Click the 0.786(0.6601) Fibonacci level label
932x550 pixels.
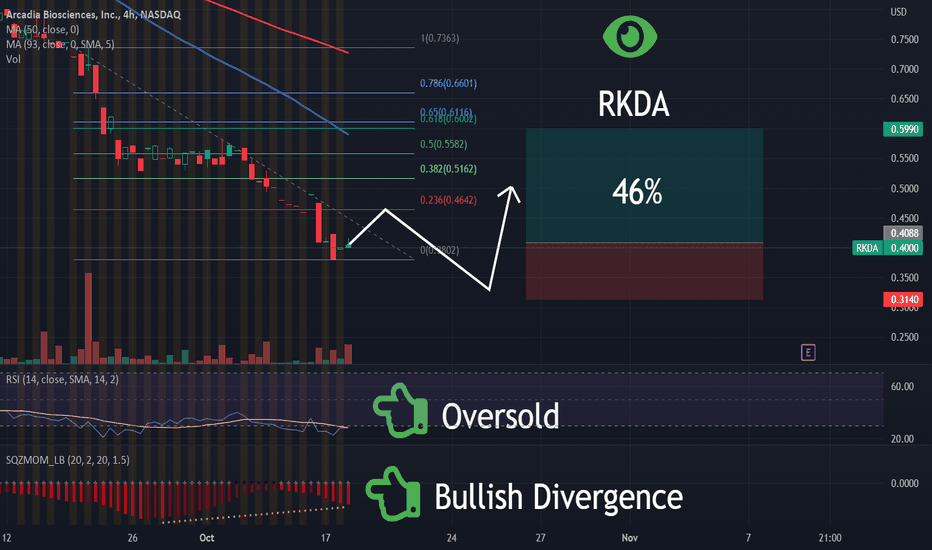448,83
